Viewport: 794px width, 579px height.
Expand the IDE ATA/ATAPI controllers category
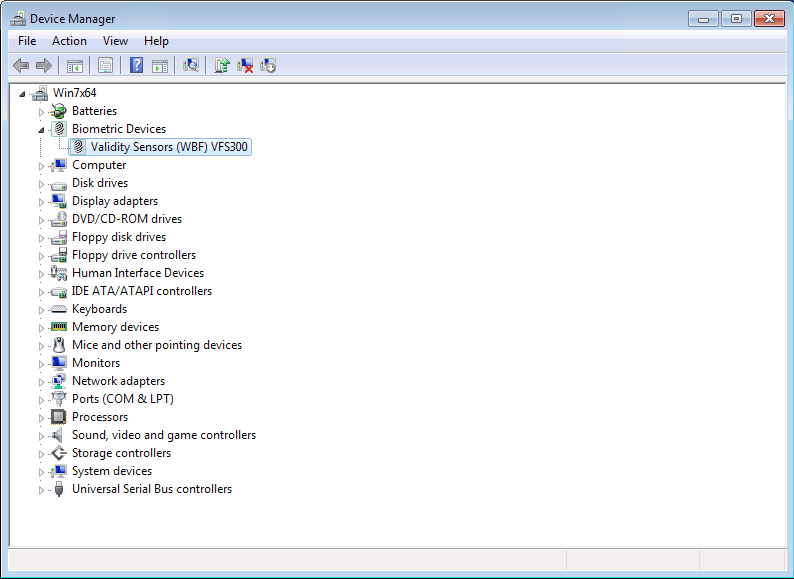[42, 292]
